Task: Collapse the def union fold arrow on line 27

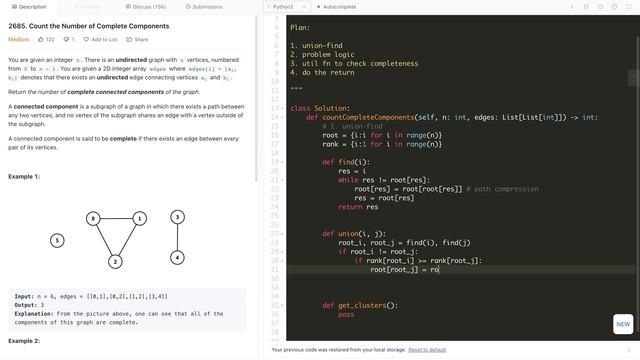Action: pyautogui.click(x=282, y=234)
